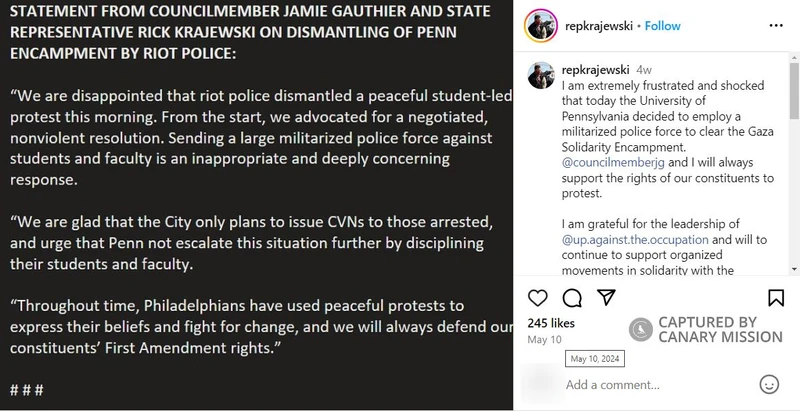Screen dimensions: 800x411
Task: Click the May 10 post date
Action: (544, 340)
